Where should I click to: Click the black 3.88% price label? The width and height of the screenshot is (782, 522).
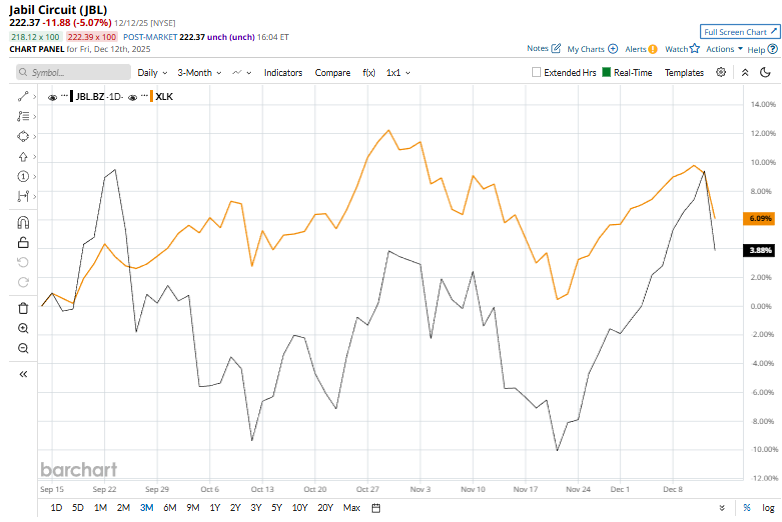759,250
